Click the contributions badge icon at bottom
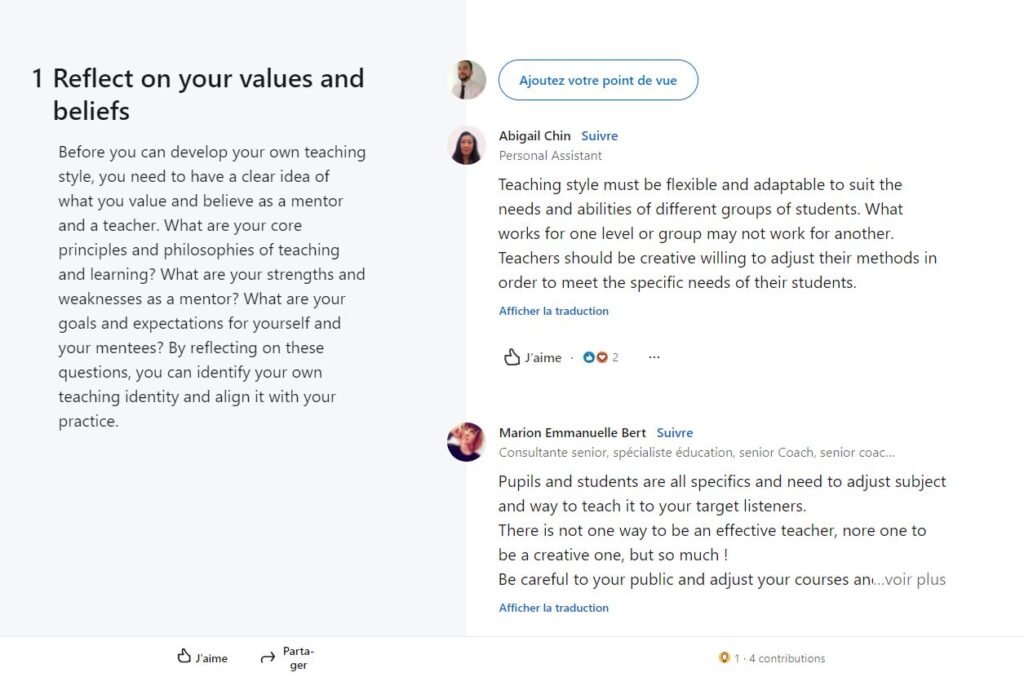Screen dimensions: 1024x677 724,658
